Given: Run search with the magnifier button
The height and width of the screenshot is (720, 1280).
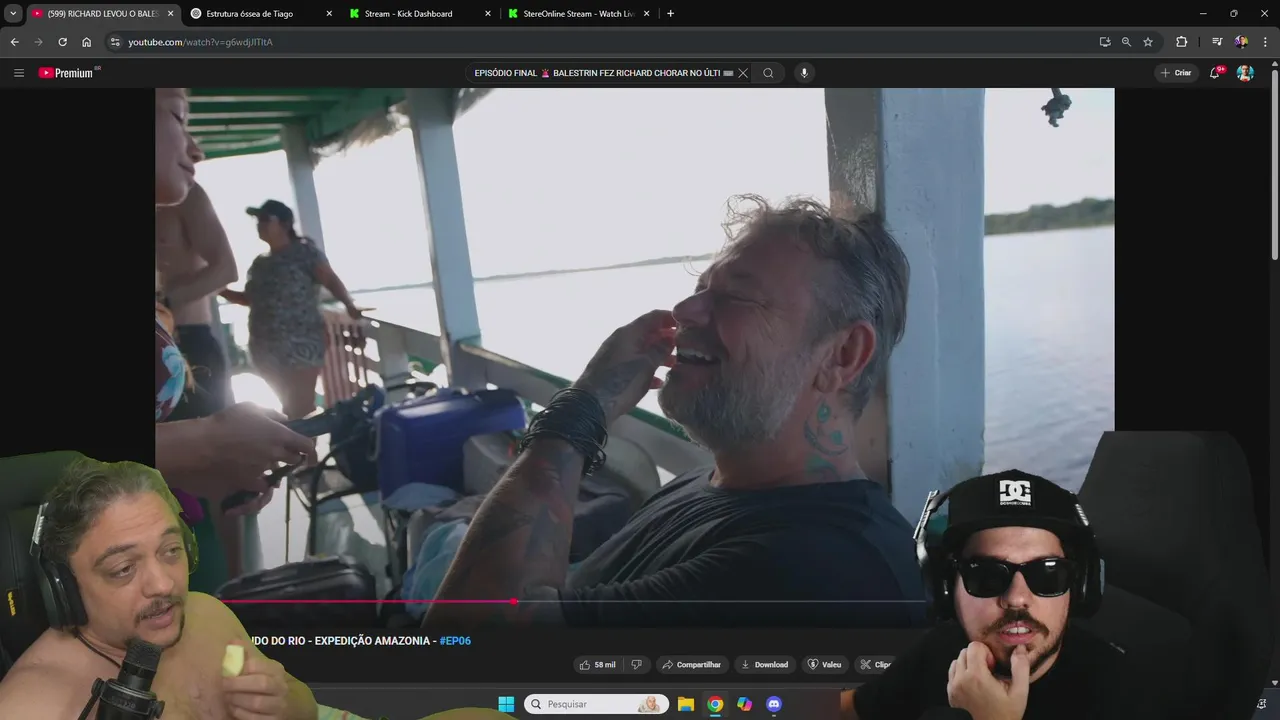Looking at the screenshot, I should [768, 73].
